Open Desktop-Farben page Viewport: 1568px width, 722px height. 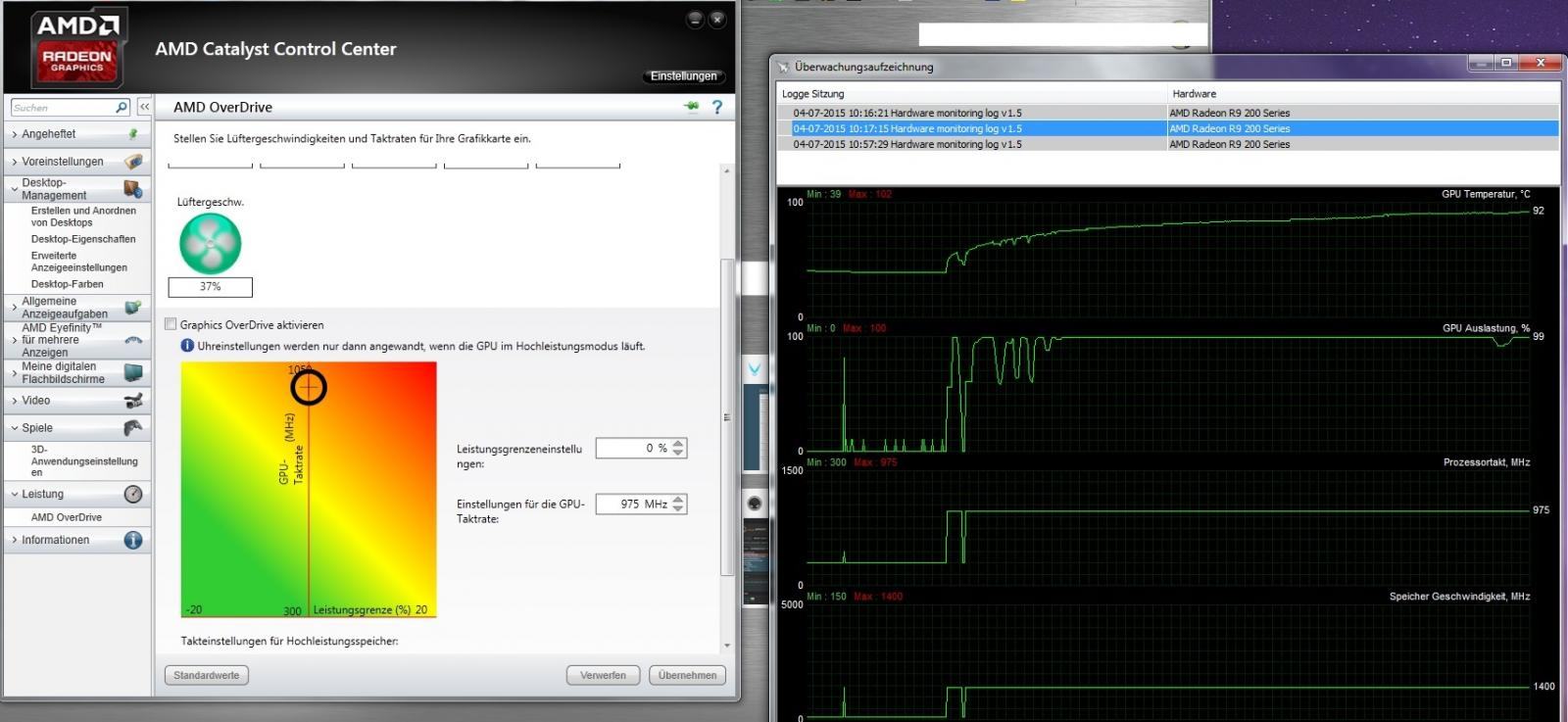(x=67, y=284)
